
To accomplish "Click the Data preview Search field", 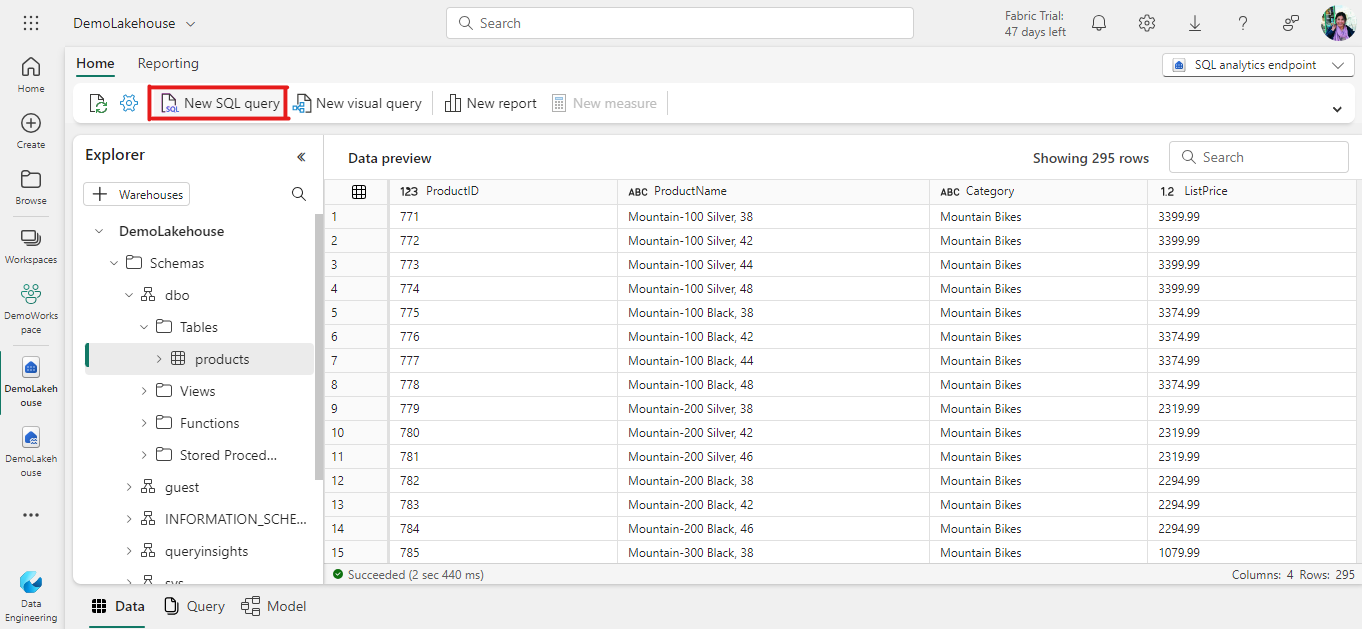I will (1259, 157).
